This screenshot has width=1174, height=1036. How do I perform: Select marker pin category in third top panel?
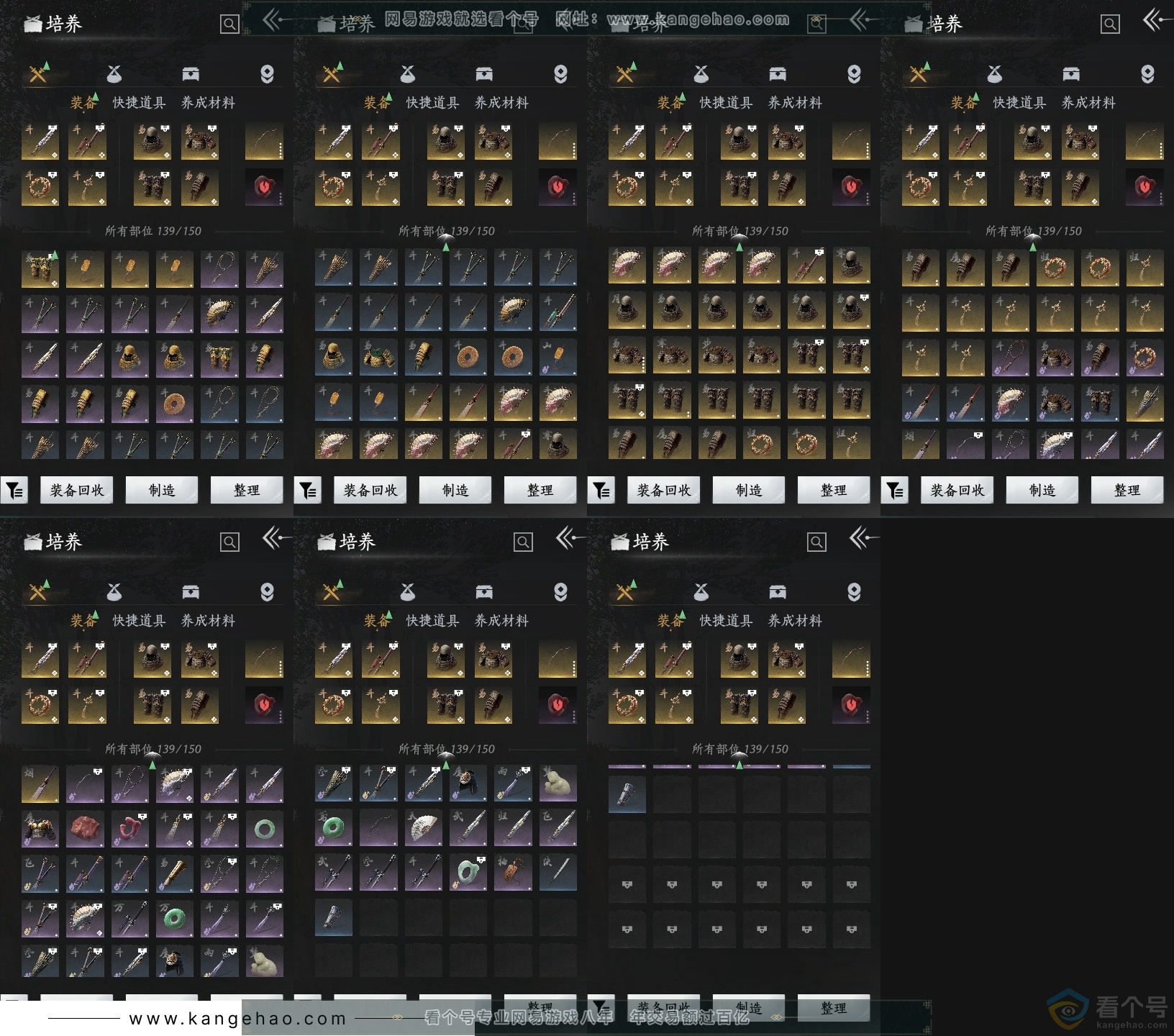854,73
